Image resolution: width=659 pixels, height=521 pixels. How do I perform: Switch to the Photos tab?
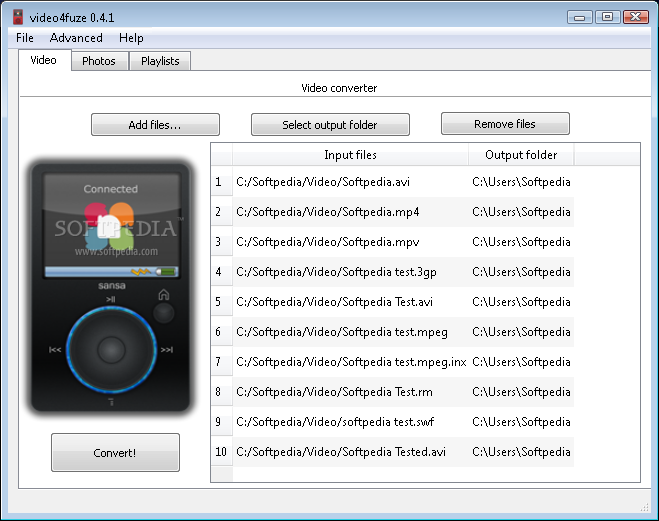point(99,61)
